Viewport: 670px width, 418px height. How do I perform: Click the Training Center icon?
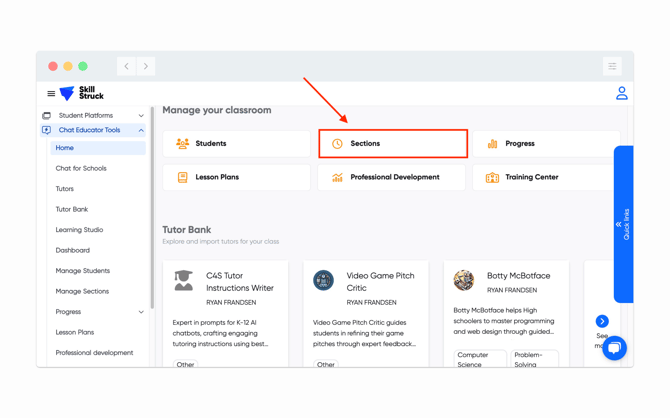(492, 177)
